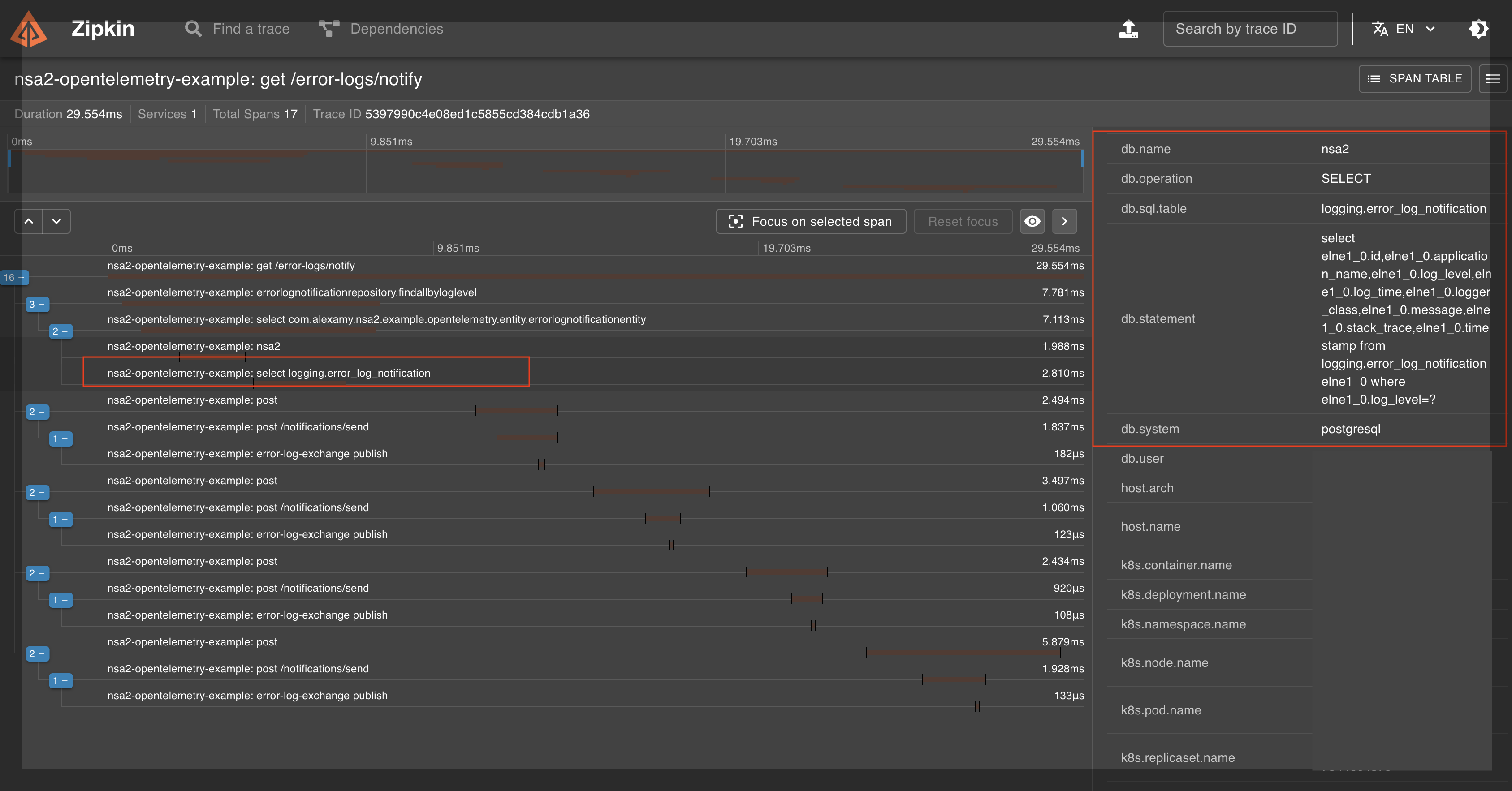This screenshot has width=1512, height=791.
Task: Click the SPAN TABLE button
Action: click(1415, 79)
